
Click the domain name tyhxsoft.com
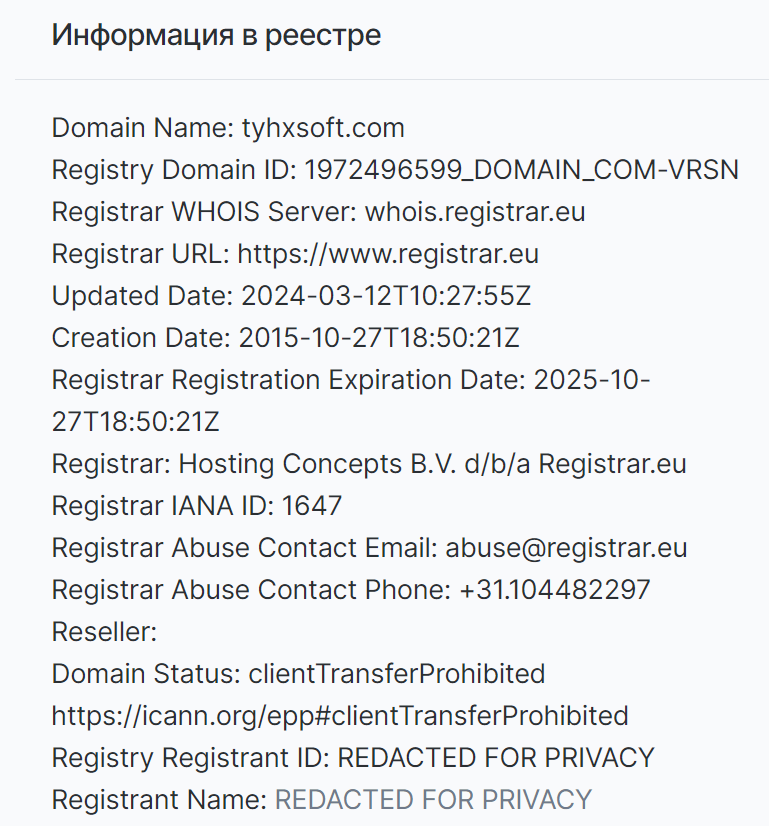(x=323, y=128)
